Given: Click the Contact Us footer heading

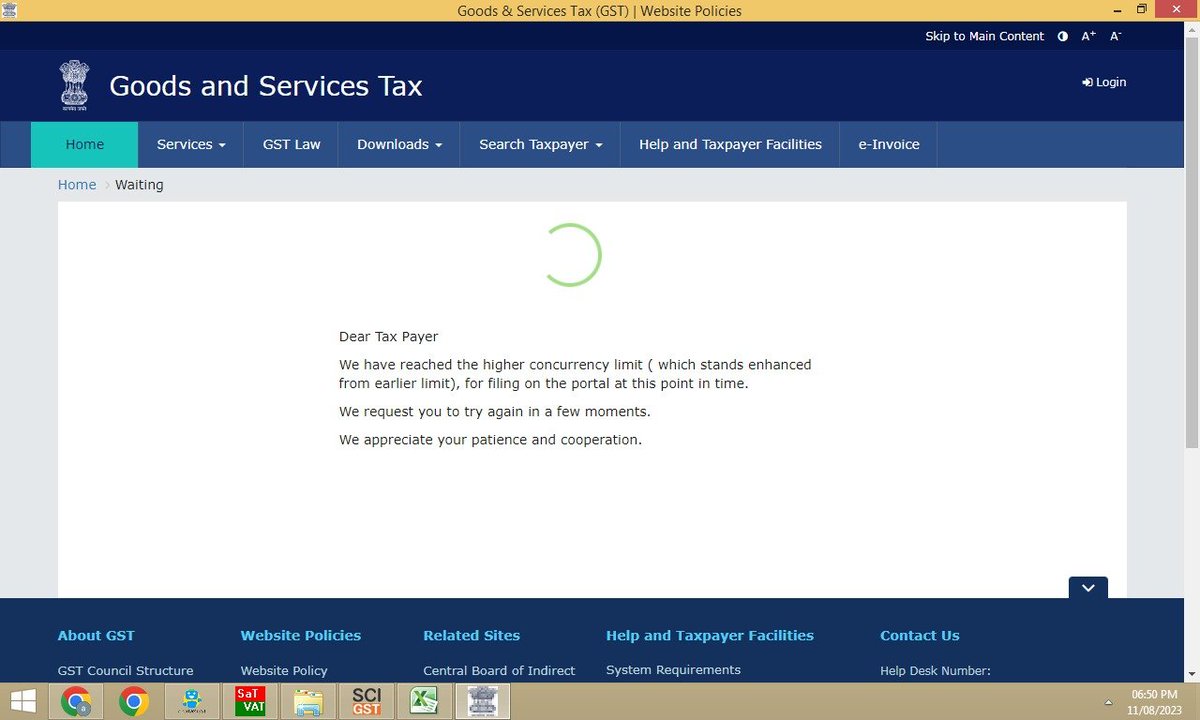Looking at the screenshot, I should (920, 635).
